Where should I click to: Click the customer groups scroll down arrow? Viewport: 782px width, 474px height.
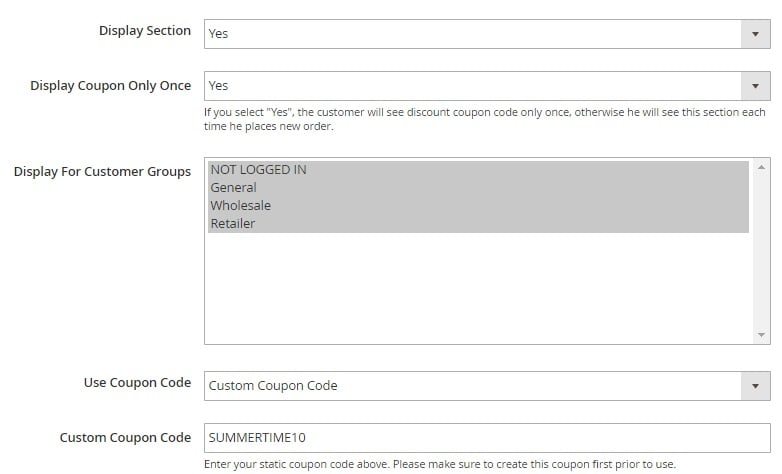[761, 335]
